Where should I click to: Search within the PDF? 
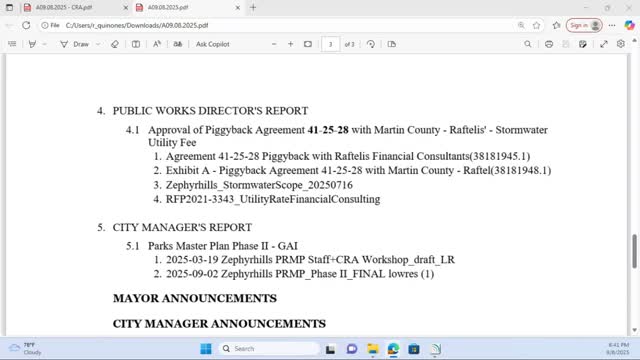pyautogui.click(x=528, y=44)
